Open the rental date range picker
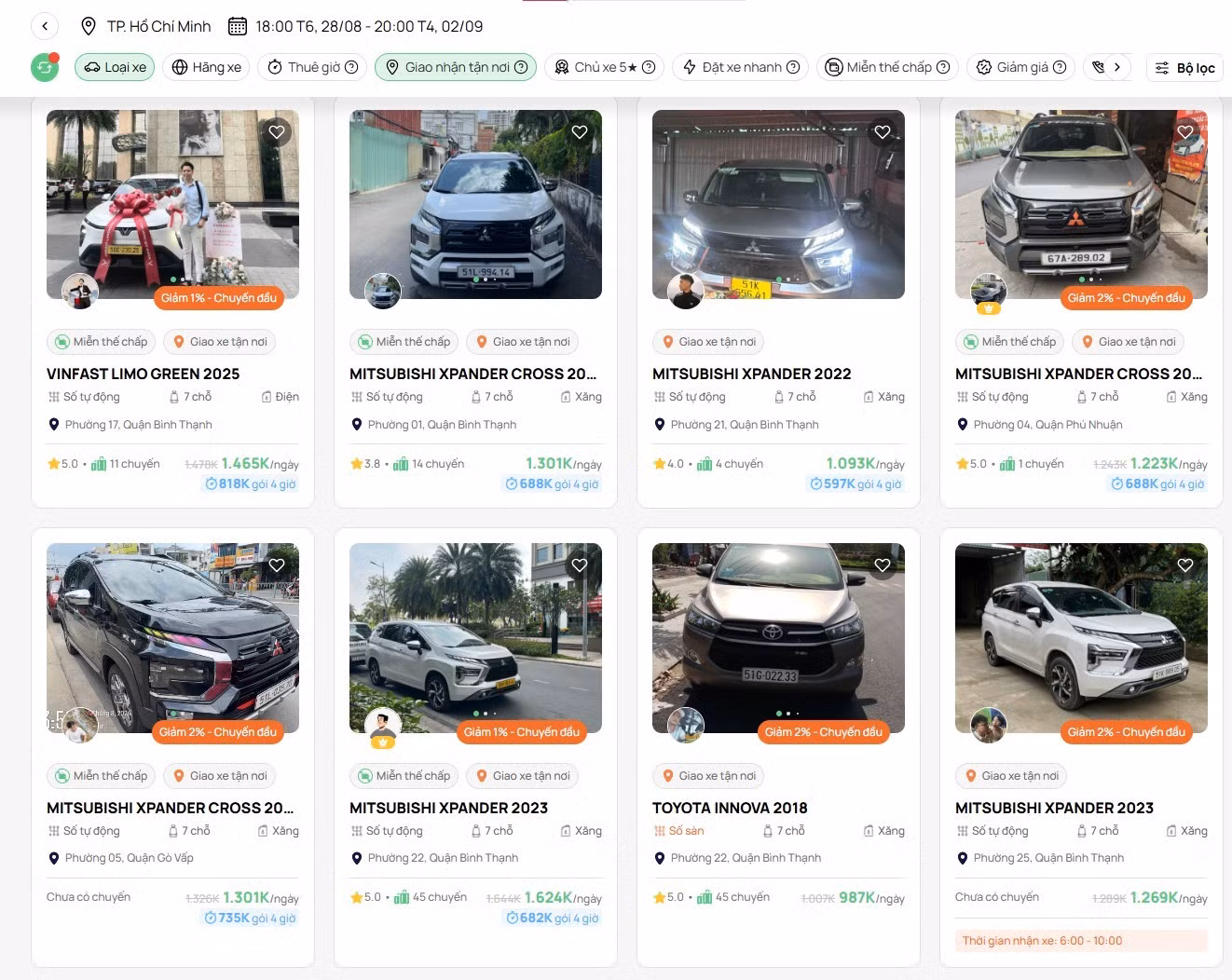 [x=356, y=26]
